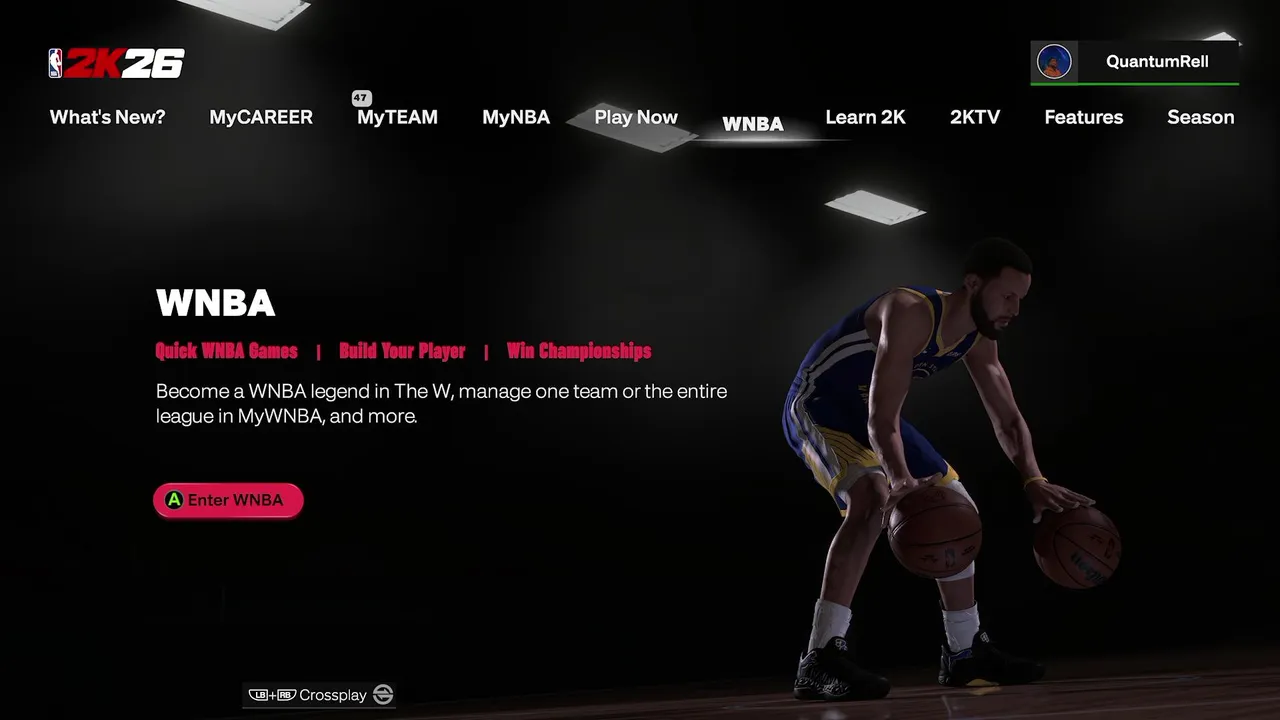The height and width of the screenshot is (720, 1280).
Task: Click the LB+RB controller button icon
Action: coord(272,695)
